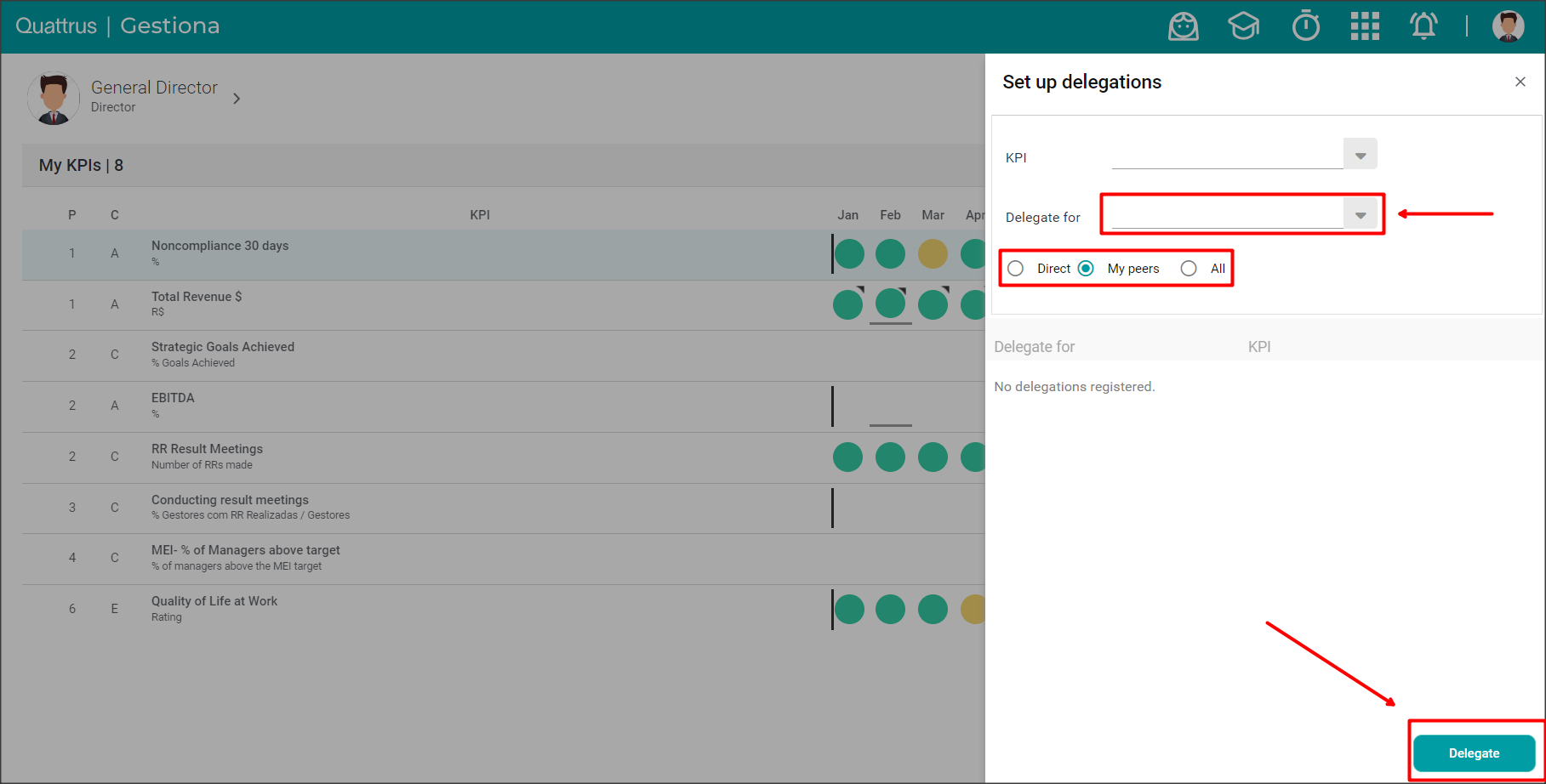
Task: Open the notifications bell icon
Action: (x=1423, y=26)
